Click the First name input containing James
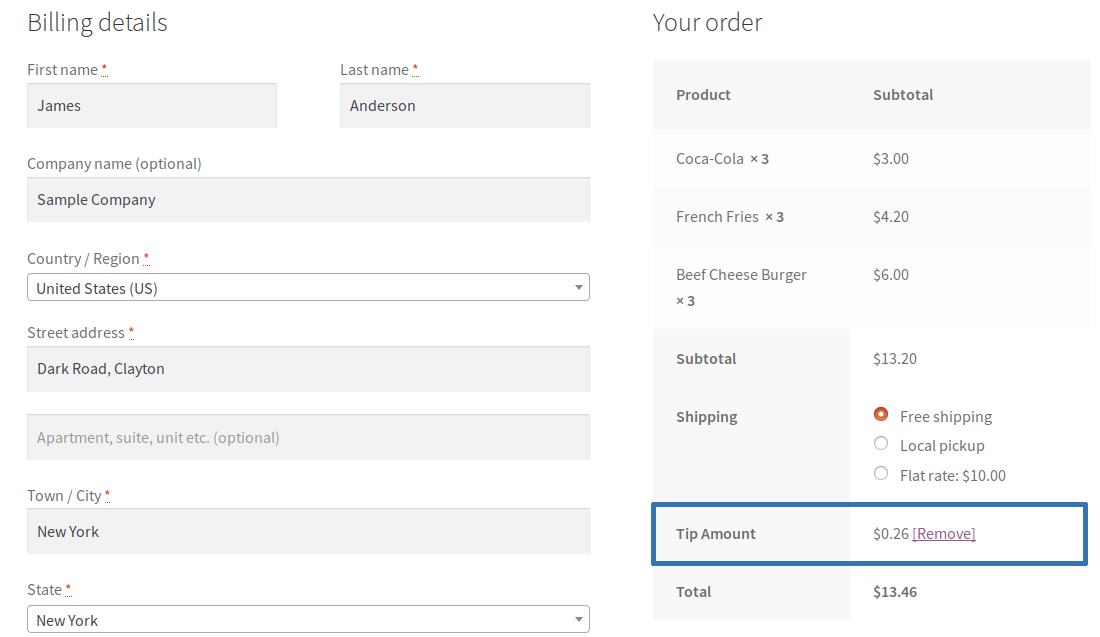The height and width of the screenshot is (637, 1100). pyautogui.click(x=151, y=105)
